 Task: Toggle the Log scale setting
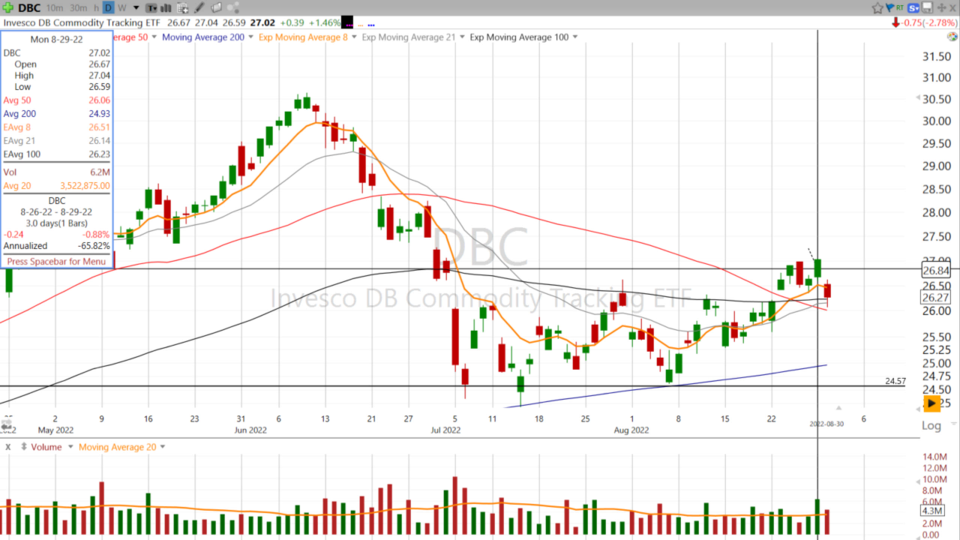930,425
